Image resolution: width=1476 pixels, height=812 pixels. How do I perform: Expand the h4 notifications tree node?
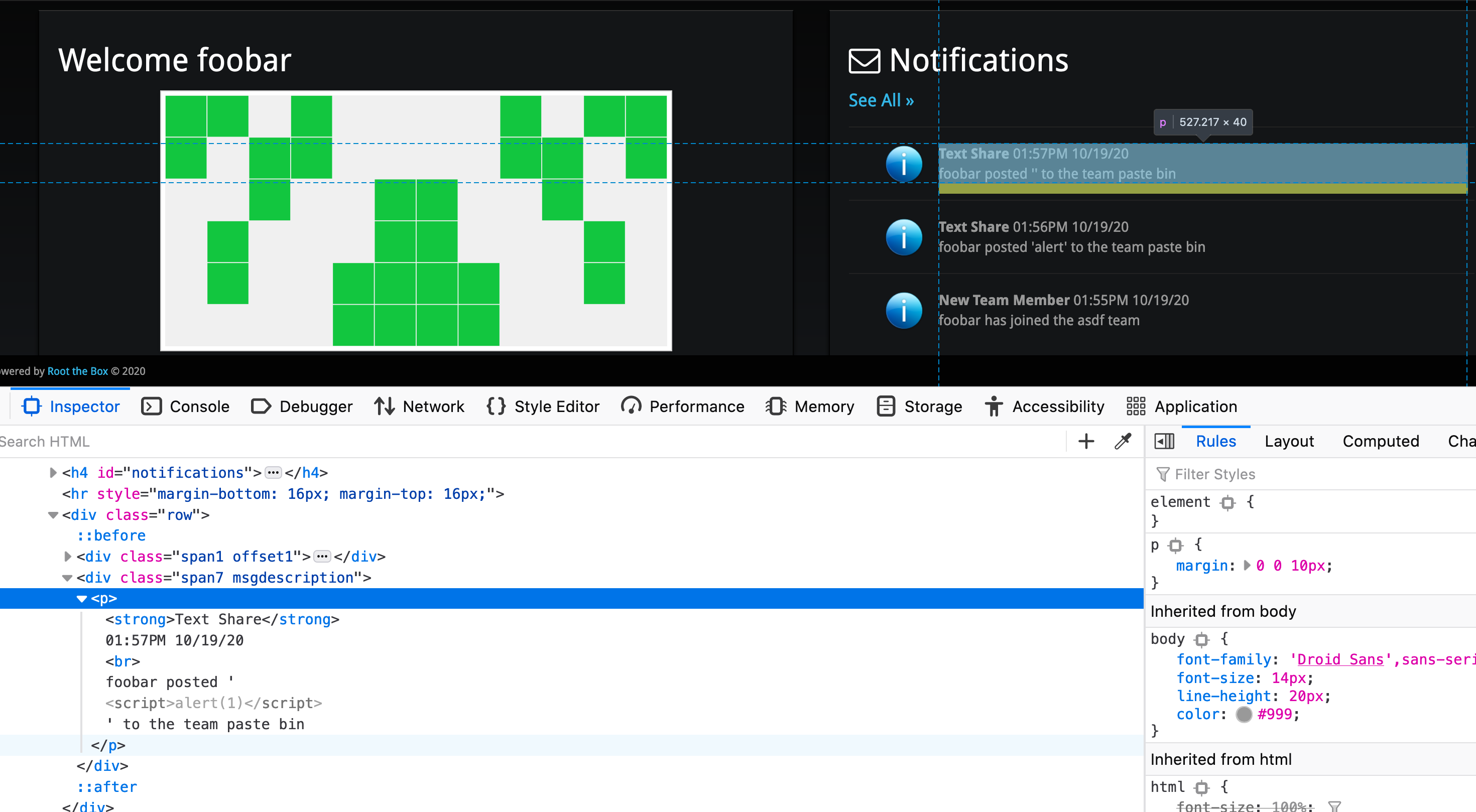point(53,473)
